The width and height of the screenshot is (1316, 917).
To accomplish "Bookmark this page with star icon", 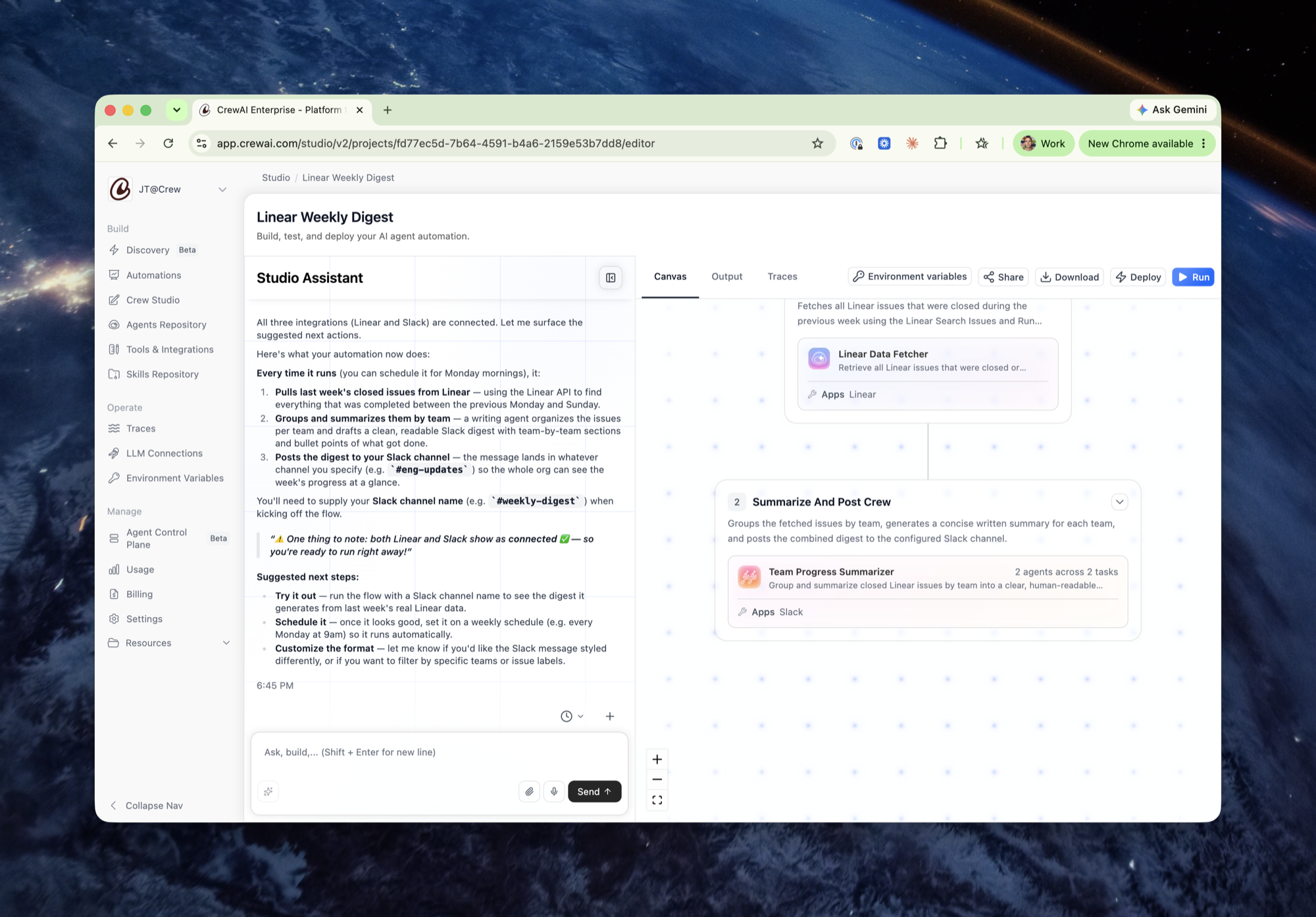I will [x=817, y=143].
